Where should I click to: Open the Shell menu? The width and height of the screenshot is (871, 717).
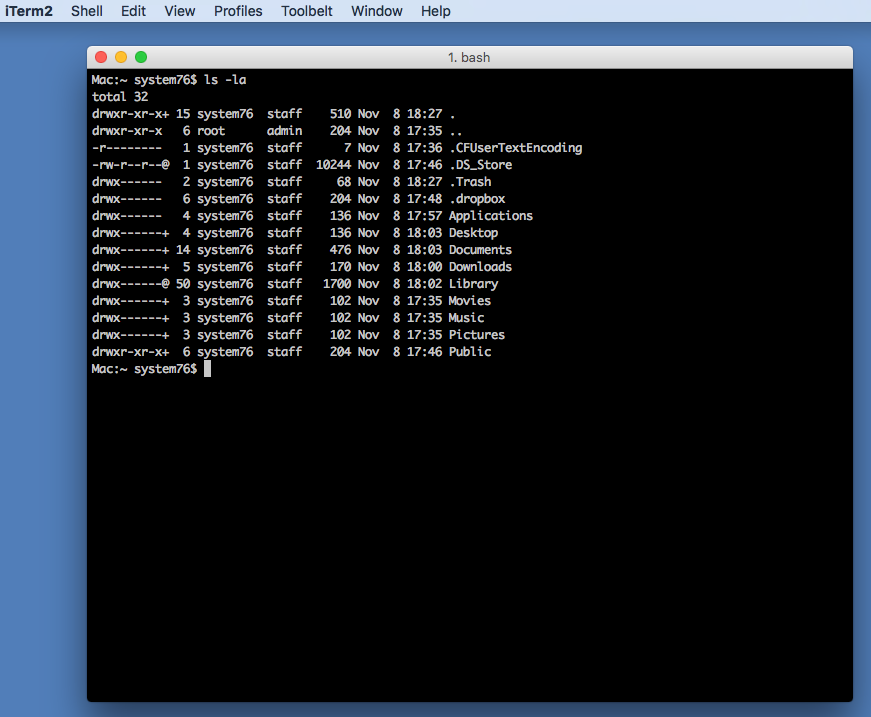(x=86, y=11)
